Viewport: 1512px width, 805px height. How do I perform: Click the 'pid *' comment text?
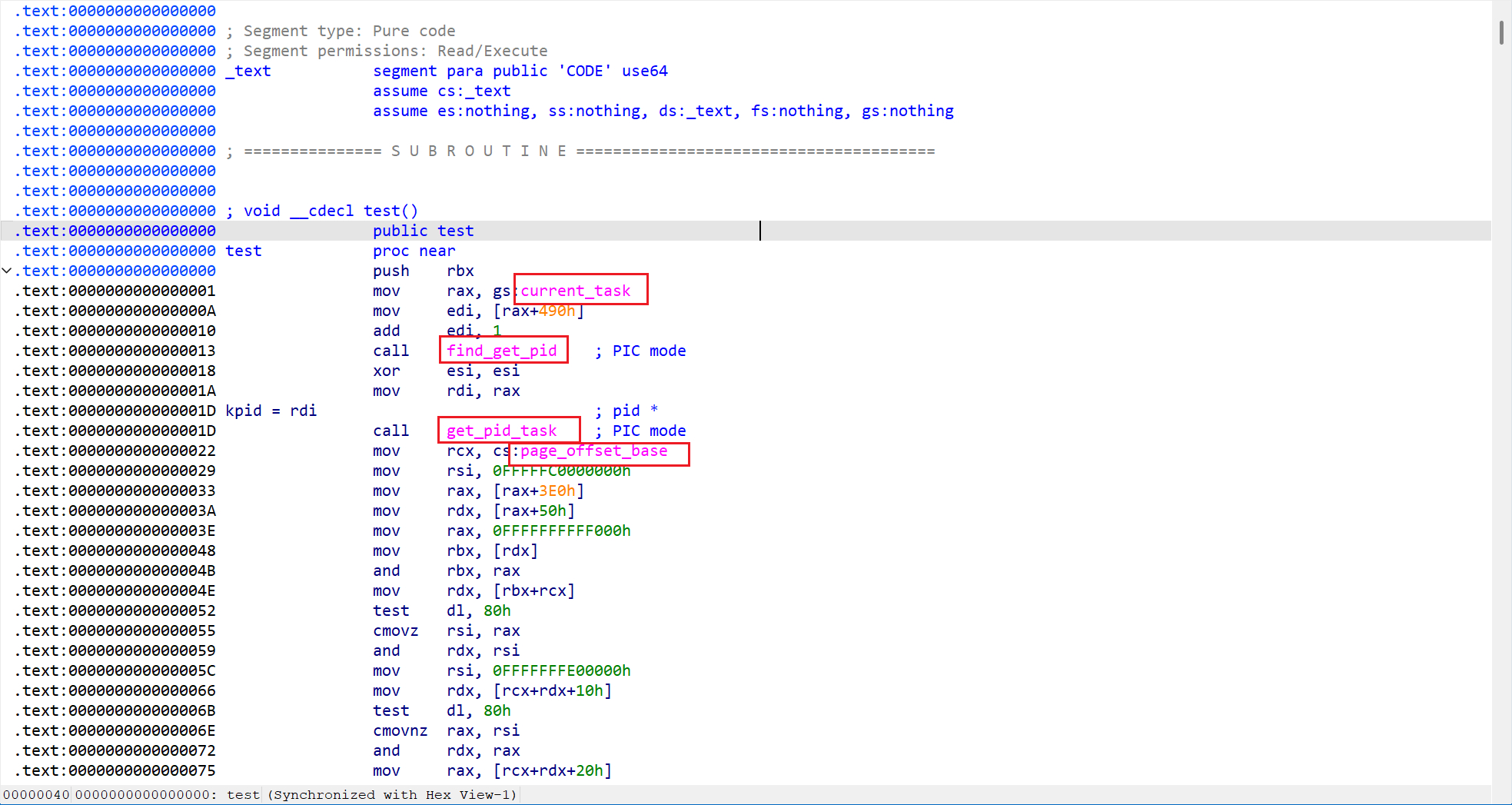[635, 411]
